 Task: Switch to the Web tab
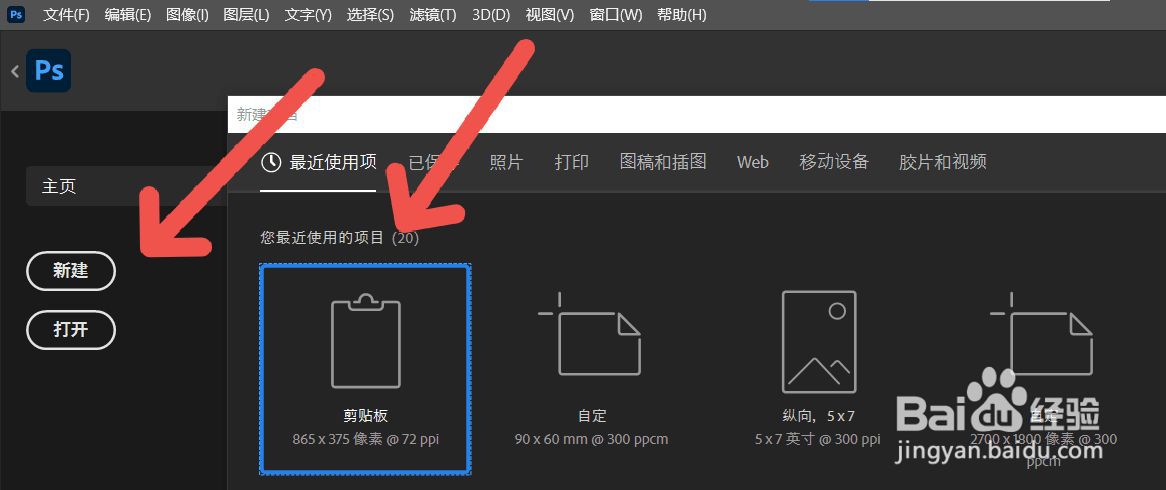(x=753, y=162)
